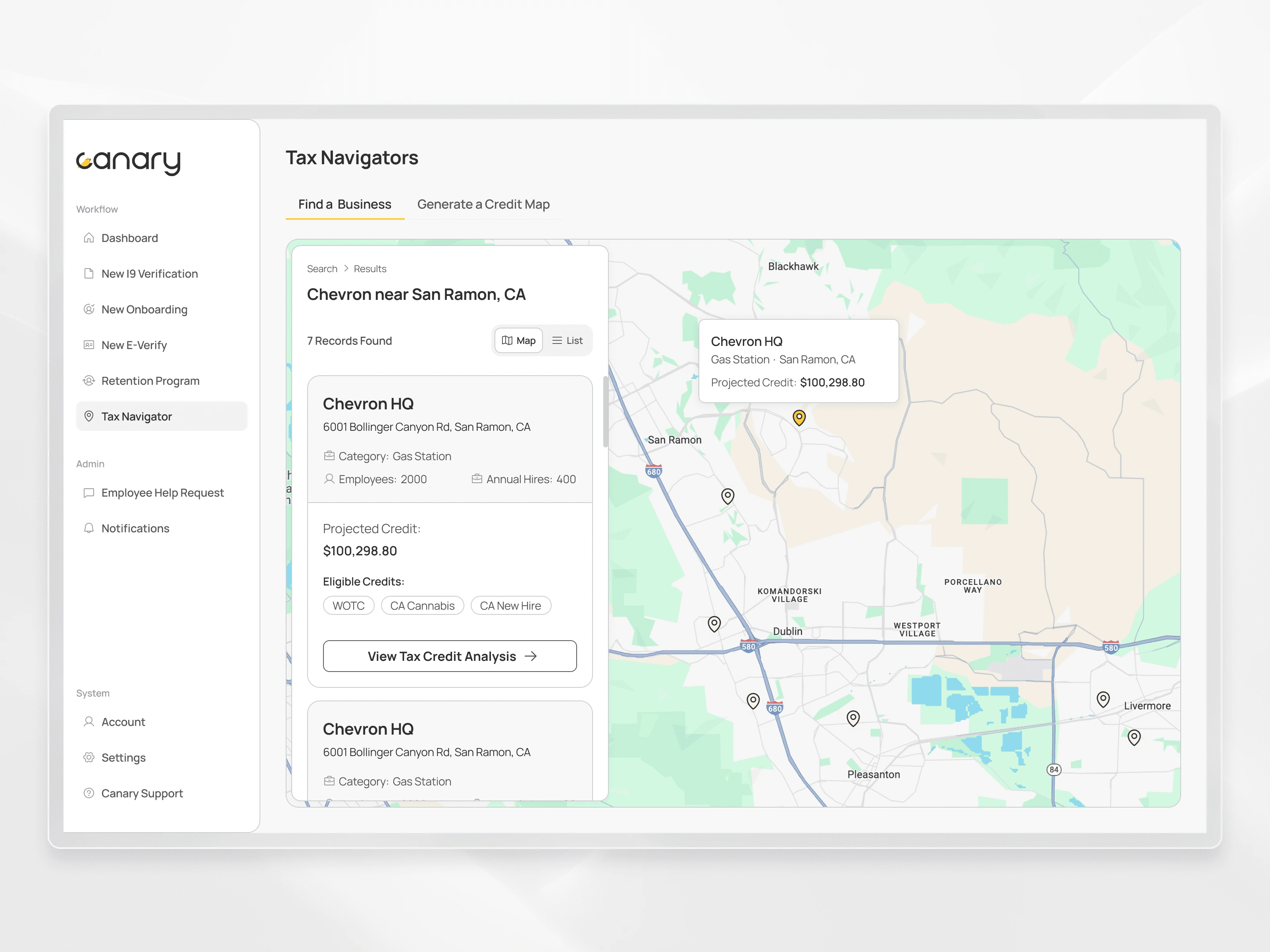1270x952 pixels.
Task: Click the Settings gear icon in sidebar
Action: [x=89, y=757]
